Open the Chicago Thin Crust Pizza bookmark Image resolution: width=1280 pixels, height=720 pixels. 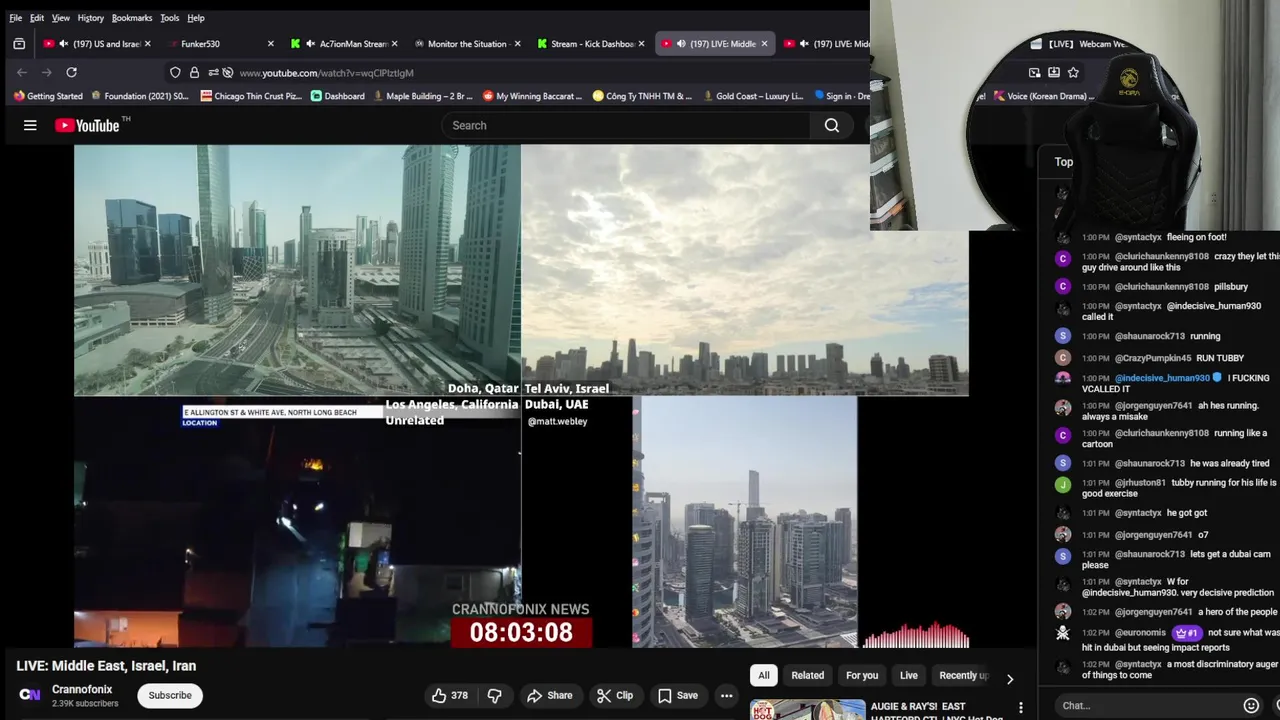[250, 96]
